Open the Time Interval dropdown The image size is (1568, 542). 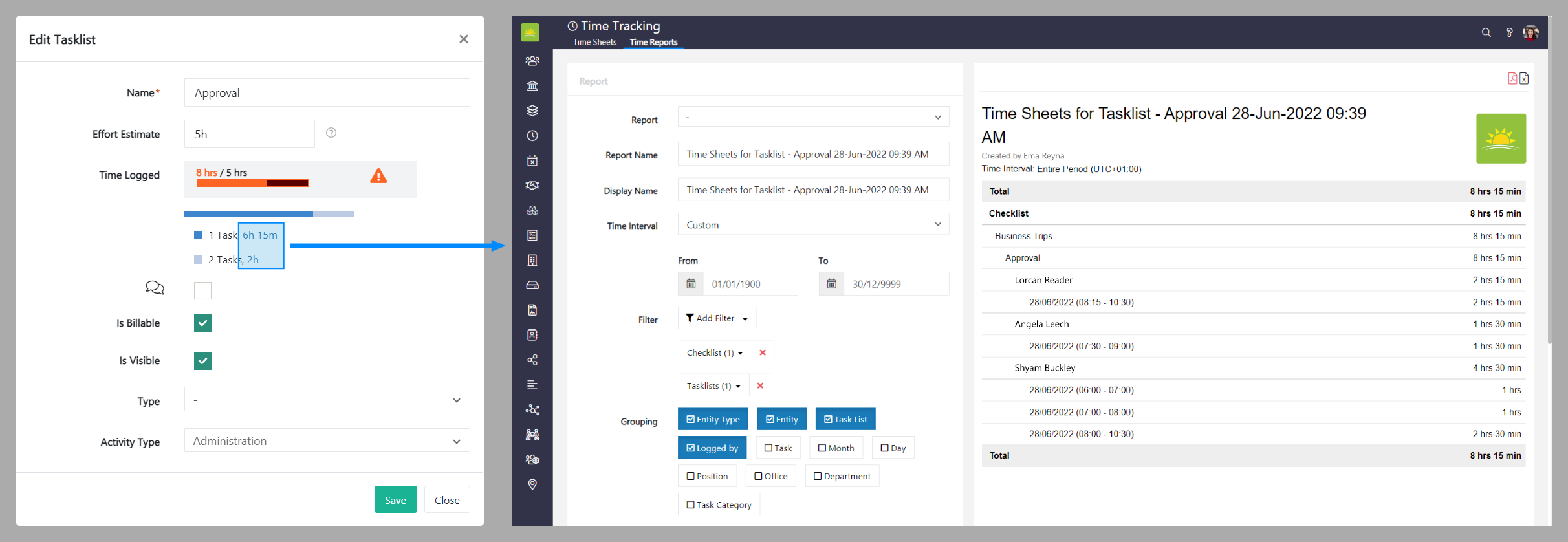click(x=812, y=225)
